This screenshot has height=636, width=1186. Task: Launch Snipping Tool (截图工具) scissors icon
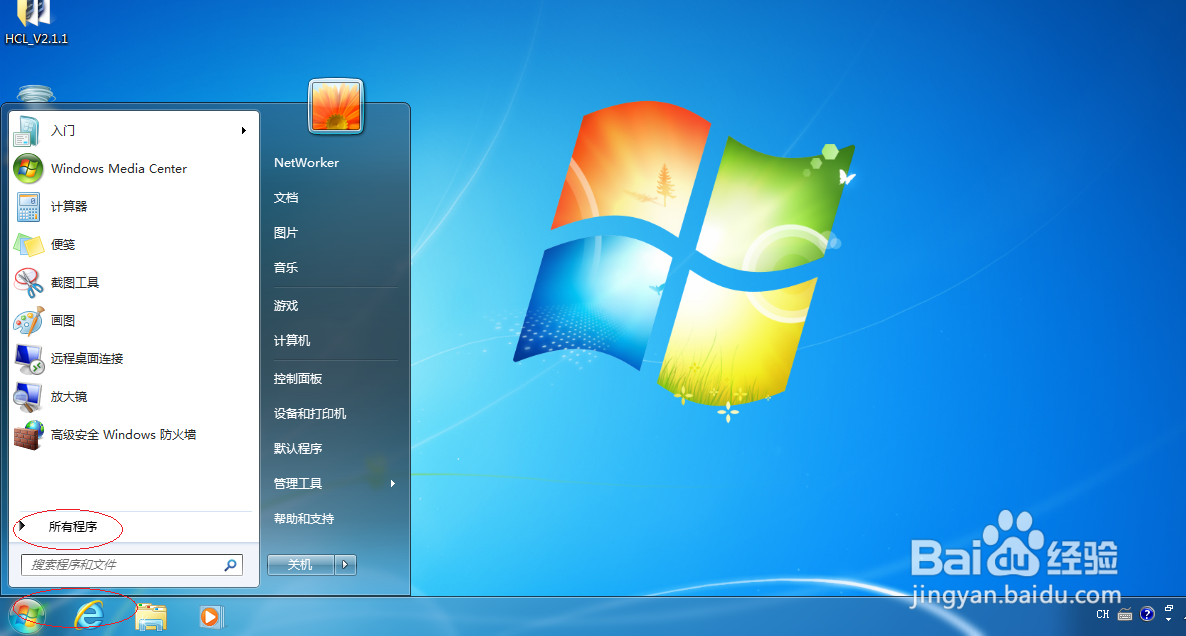29,282
